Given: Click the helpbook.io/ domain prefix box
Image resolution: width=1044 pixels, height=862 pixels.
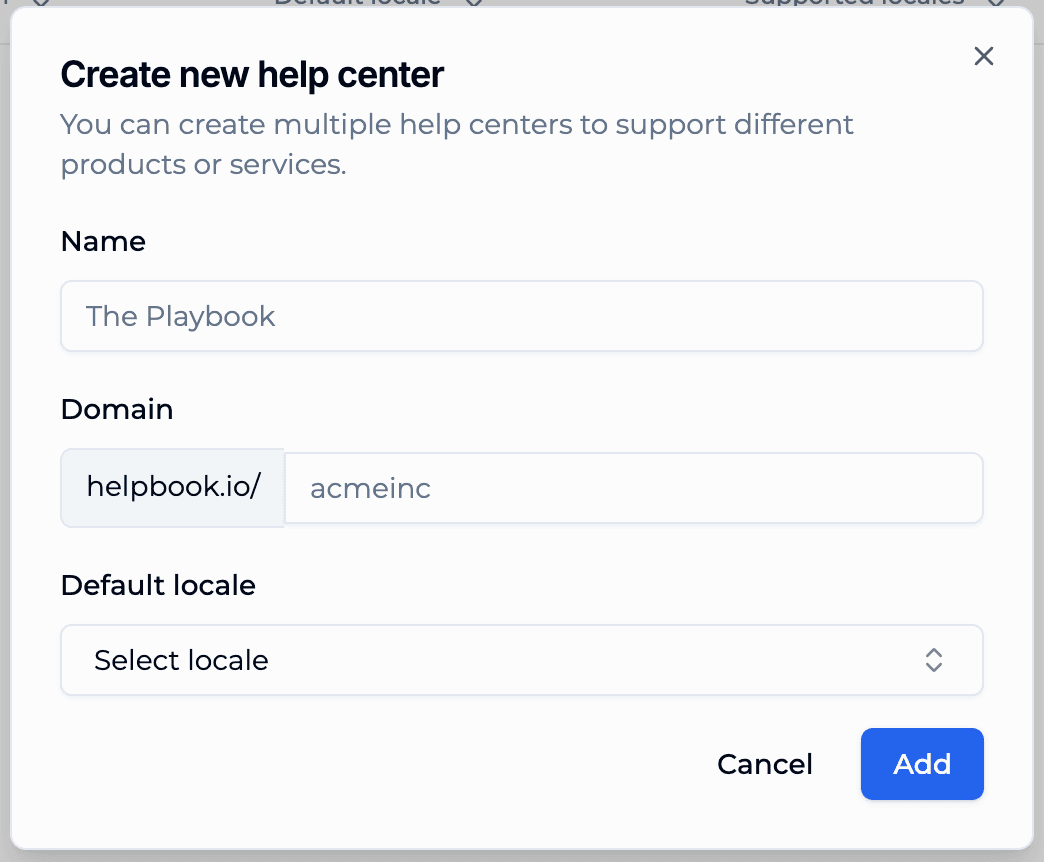Looking at the screenshot, I should click(x=173, y=488).
